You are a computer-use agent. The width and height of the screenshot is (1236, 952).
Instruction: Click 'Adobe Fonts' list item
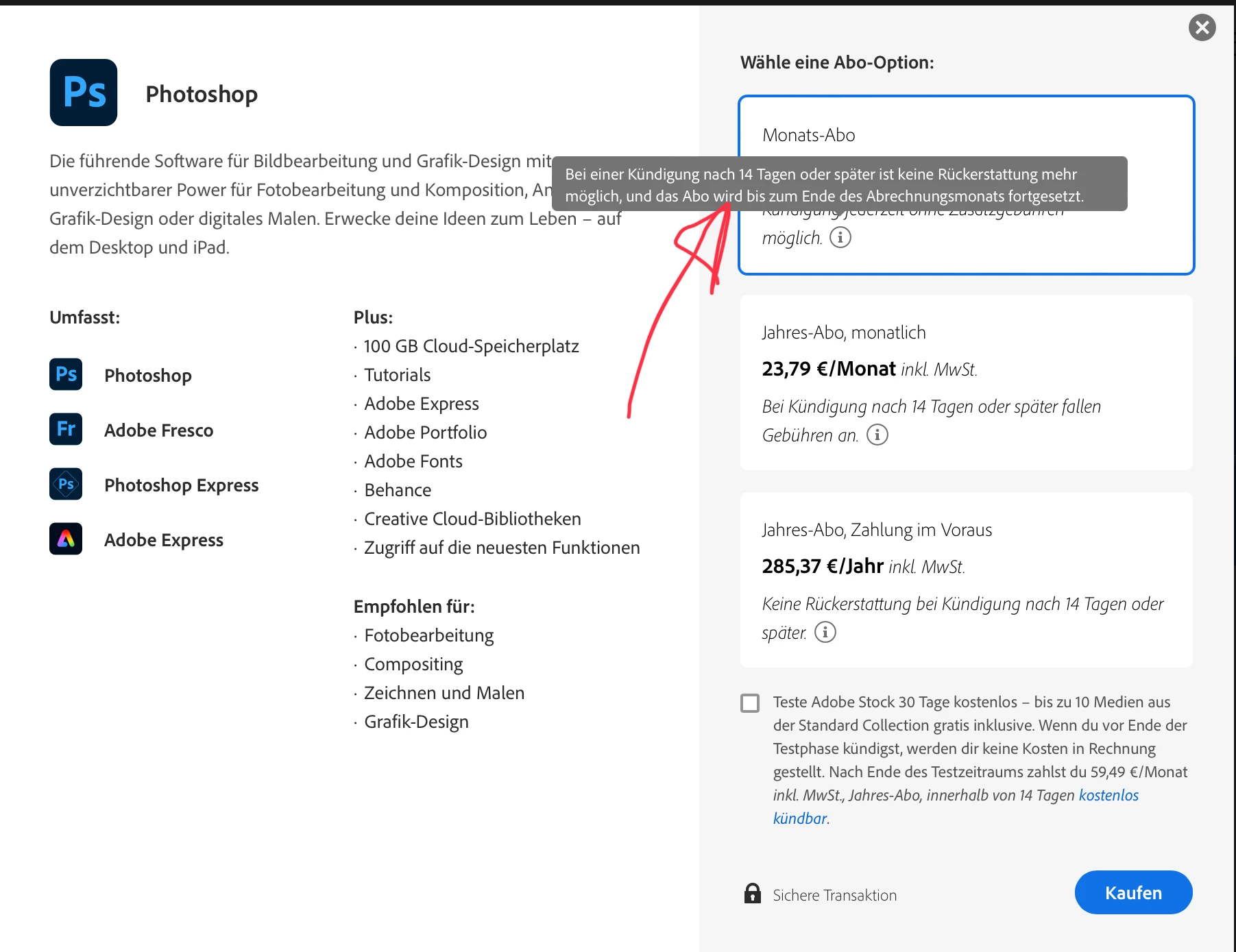tap(413, 461)
